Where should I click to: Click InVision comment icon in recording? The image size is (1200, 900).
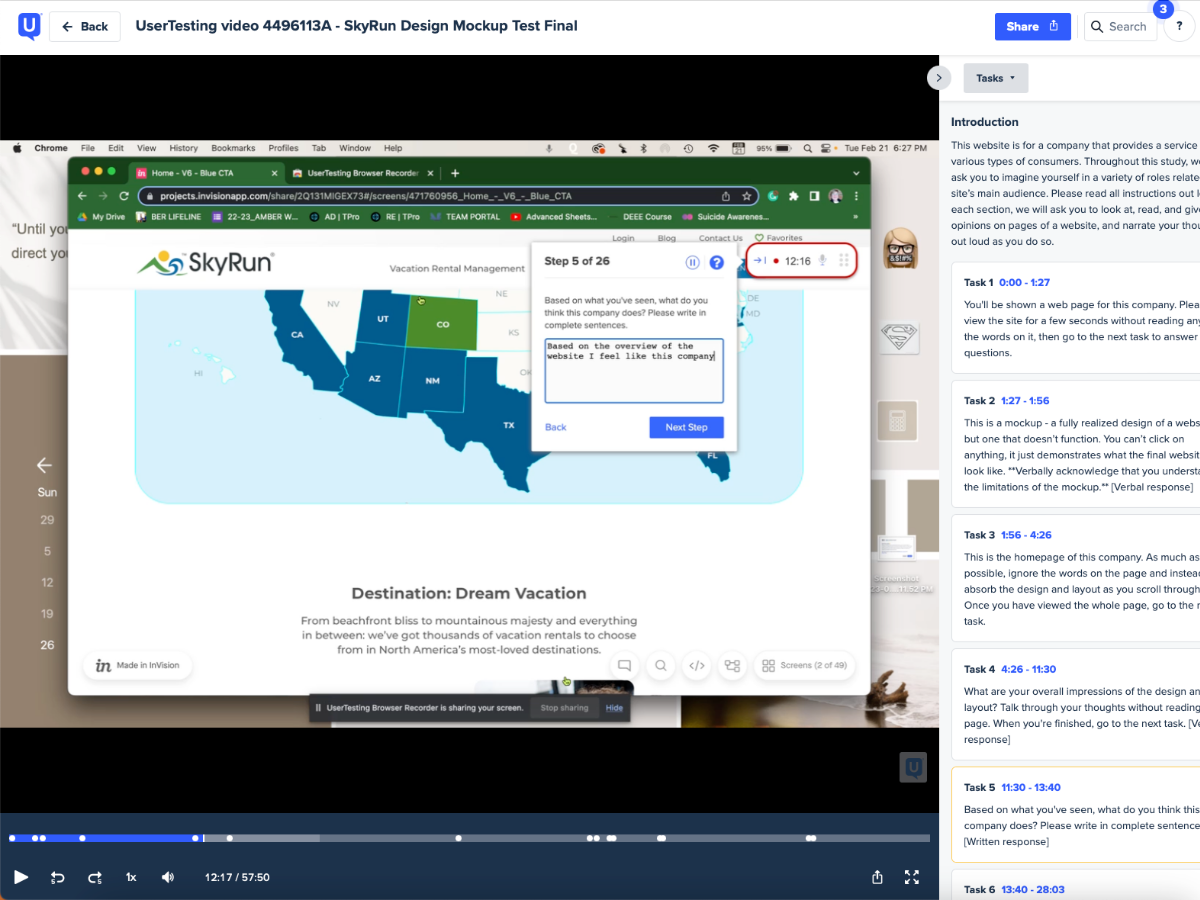point(624,665)
